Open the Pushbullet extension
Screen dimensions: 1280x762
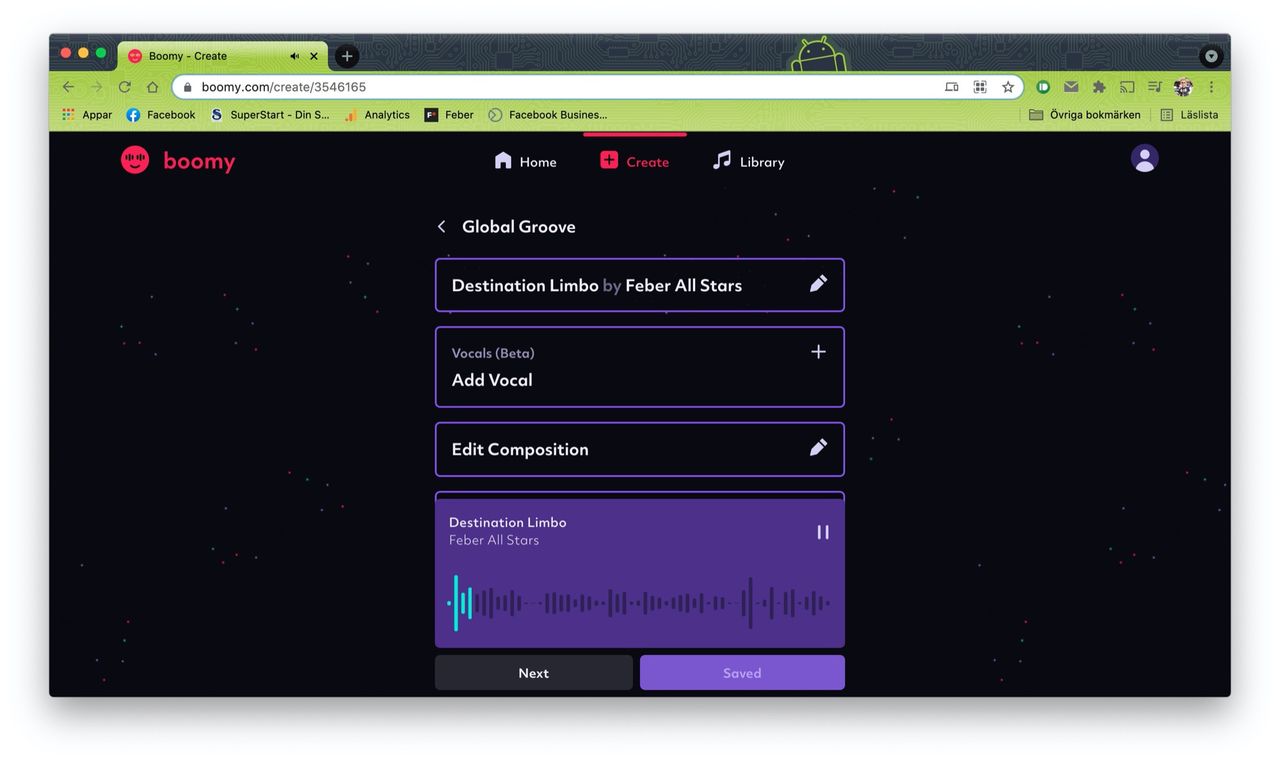click(1043, 87)
